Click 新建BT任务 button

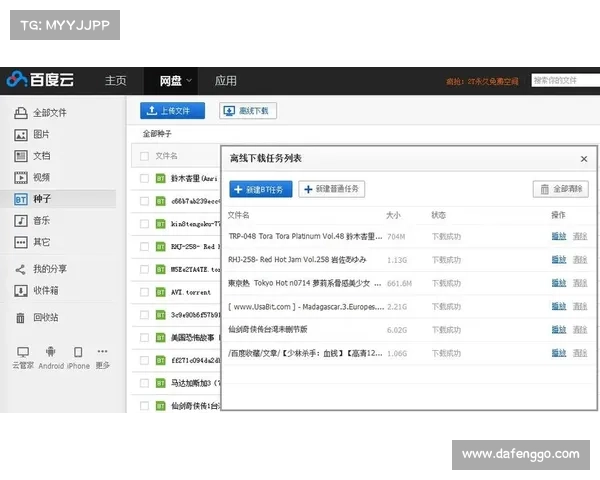[261, 189]
